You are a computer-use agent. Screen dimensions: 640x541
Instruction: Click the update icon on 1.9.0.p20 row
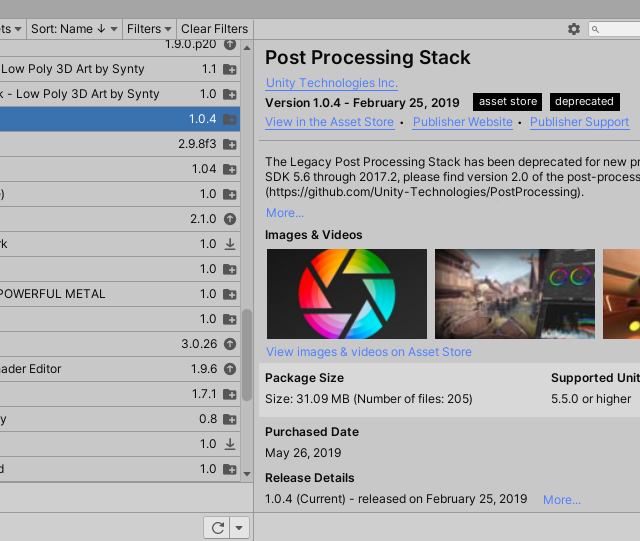230,44
